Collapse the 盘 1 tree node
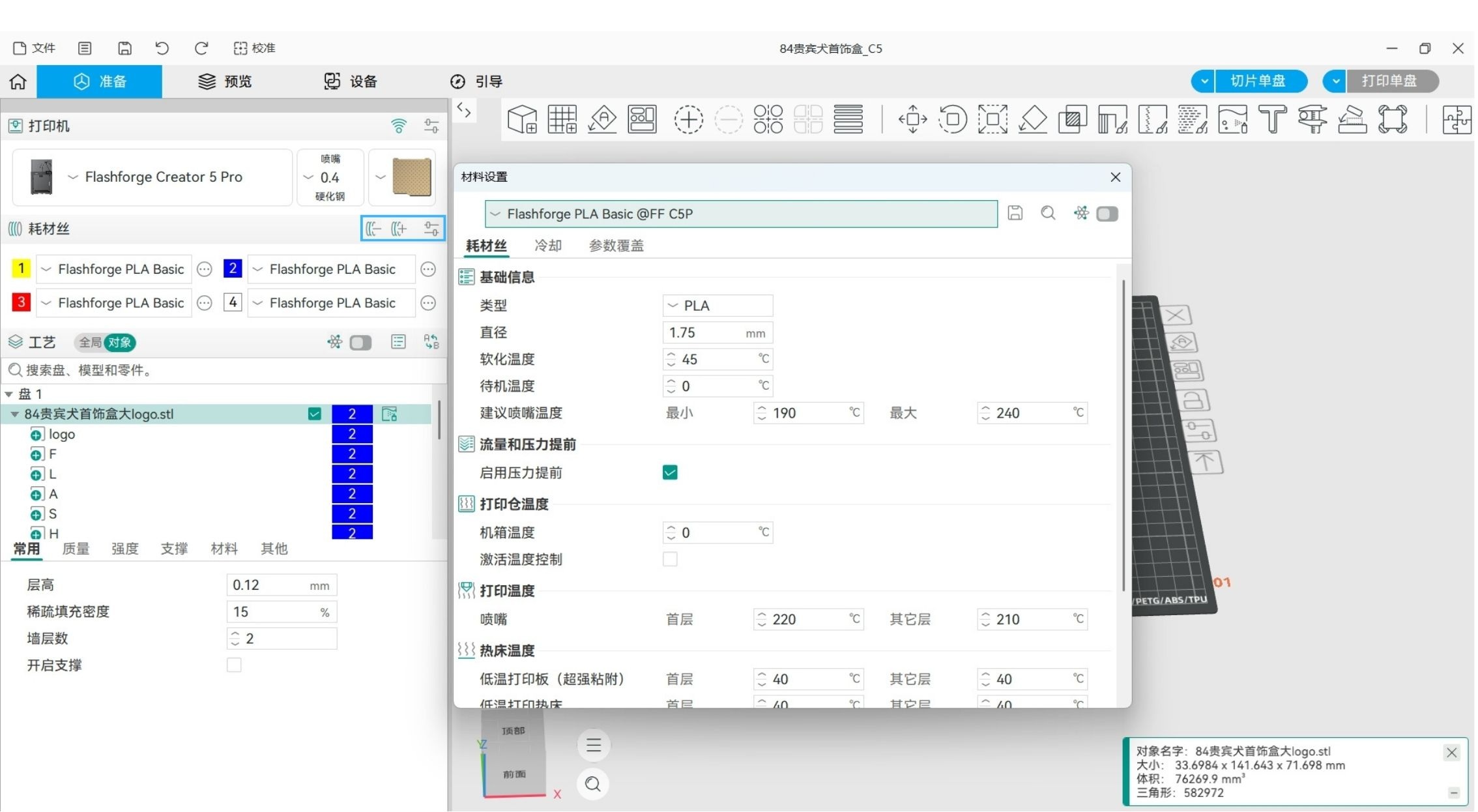This screenshot has width=1478, height=812. point(8,394)
